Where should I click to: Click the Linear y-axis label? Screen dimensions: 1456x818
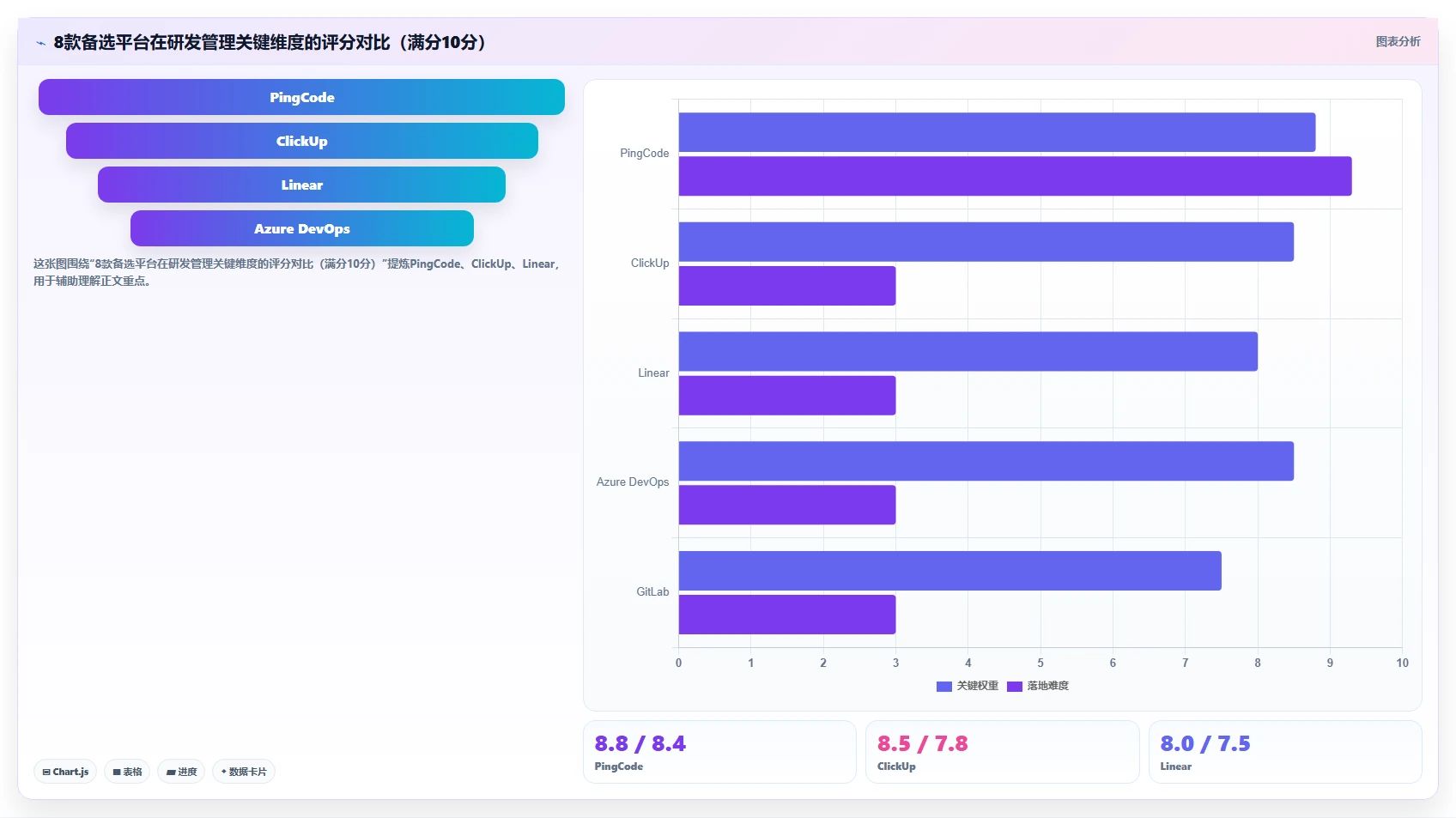click(x=653, y=373)
